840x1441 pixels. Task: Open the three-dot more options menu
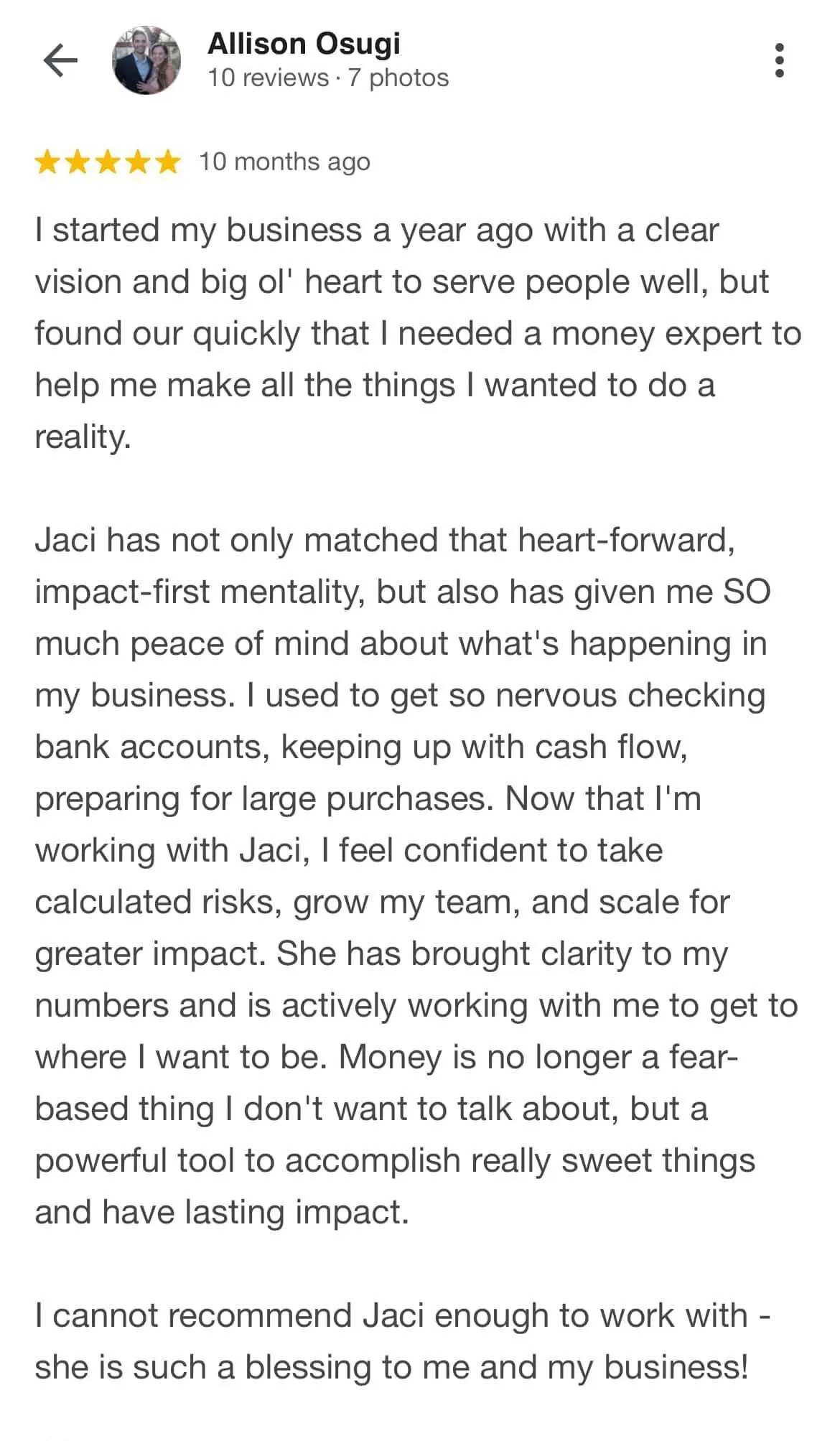(x=779, y=60)
